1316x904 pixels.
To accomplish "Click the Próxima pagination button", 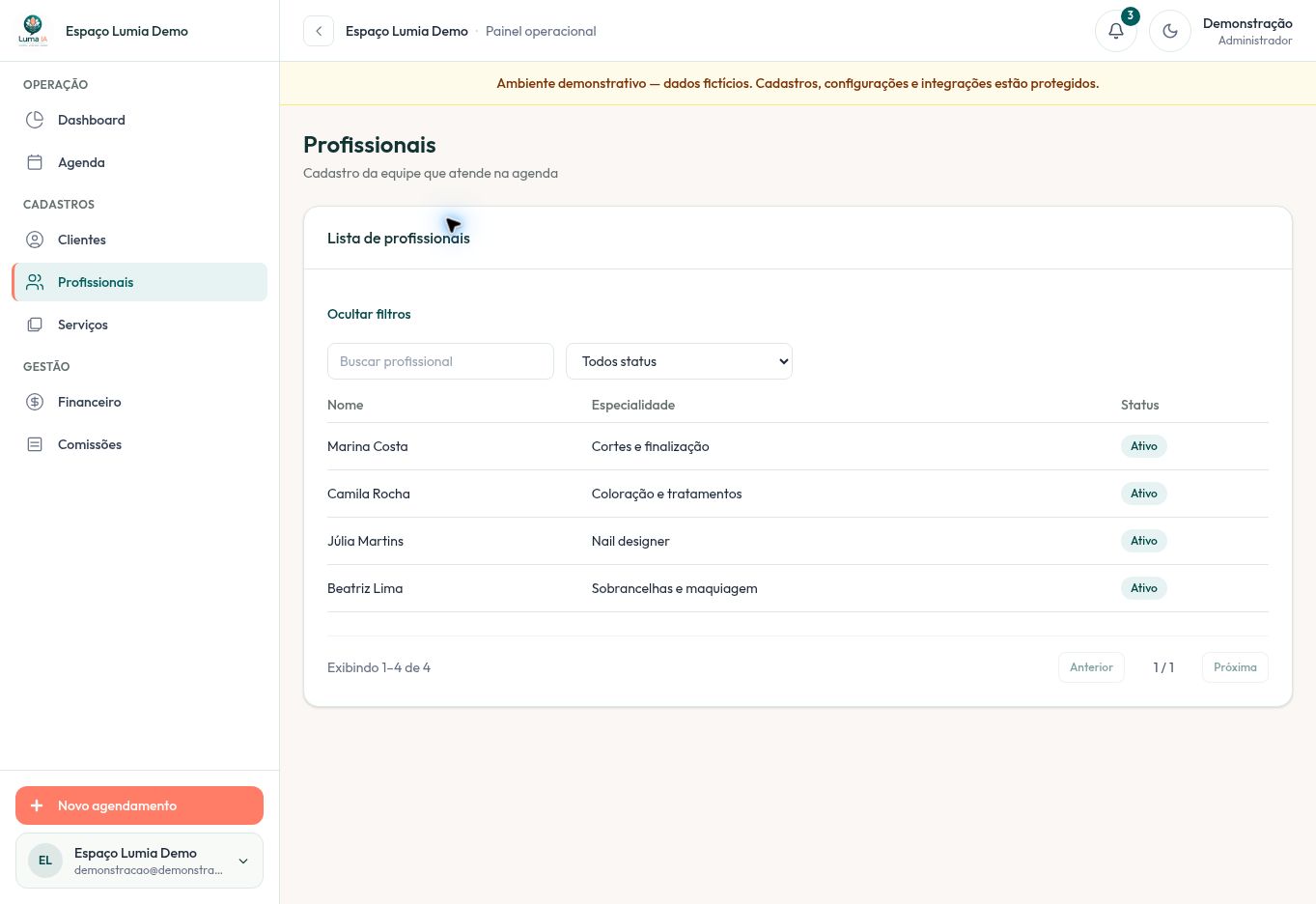I will pos(1235,667).
